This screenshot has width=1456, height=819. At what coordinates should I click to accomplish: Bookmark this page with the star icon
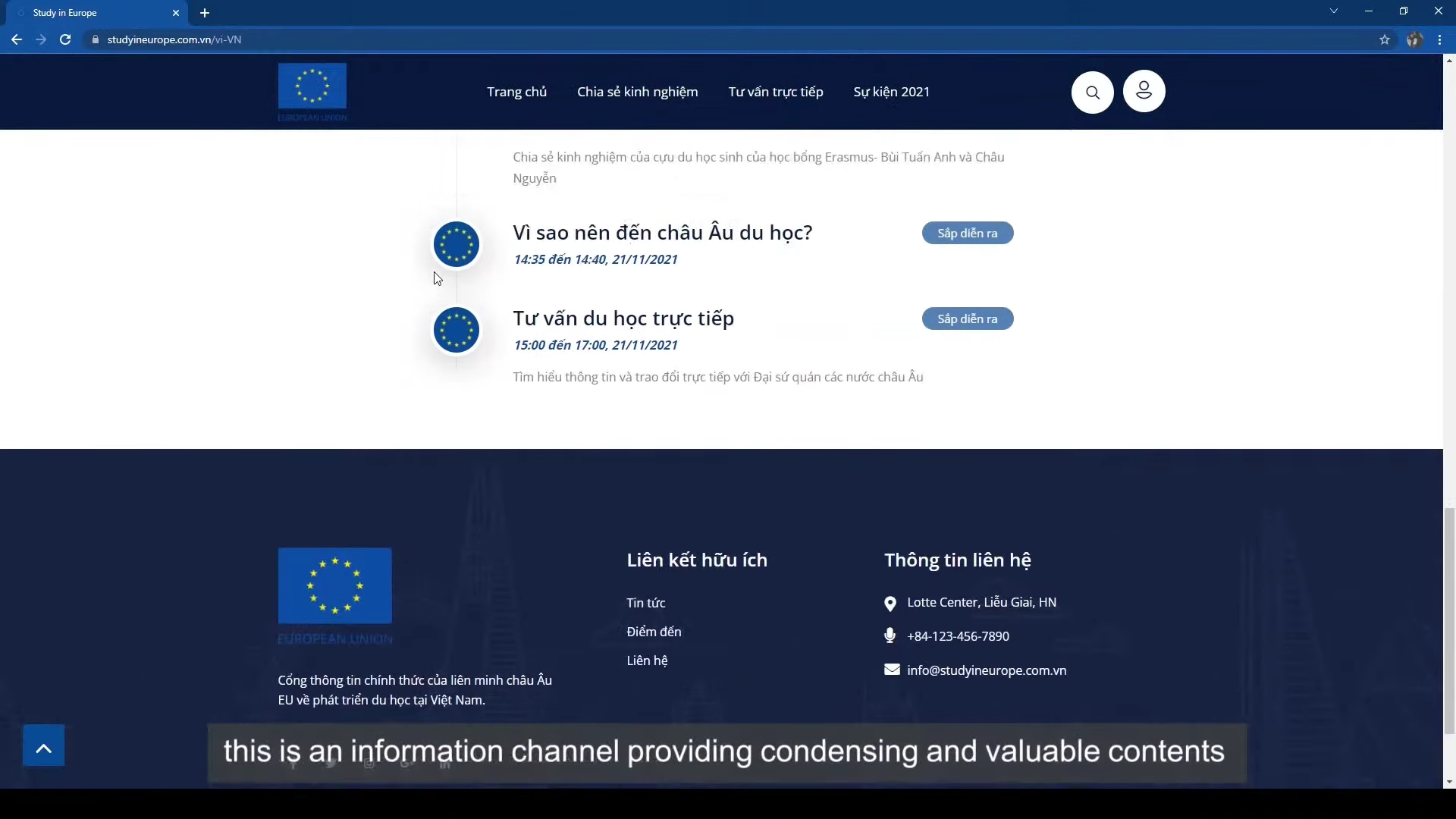1385,39
